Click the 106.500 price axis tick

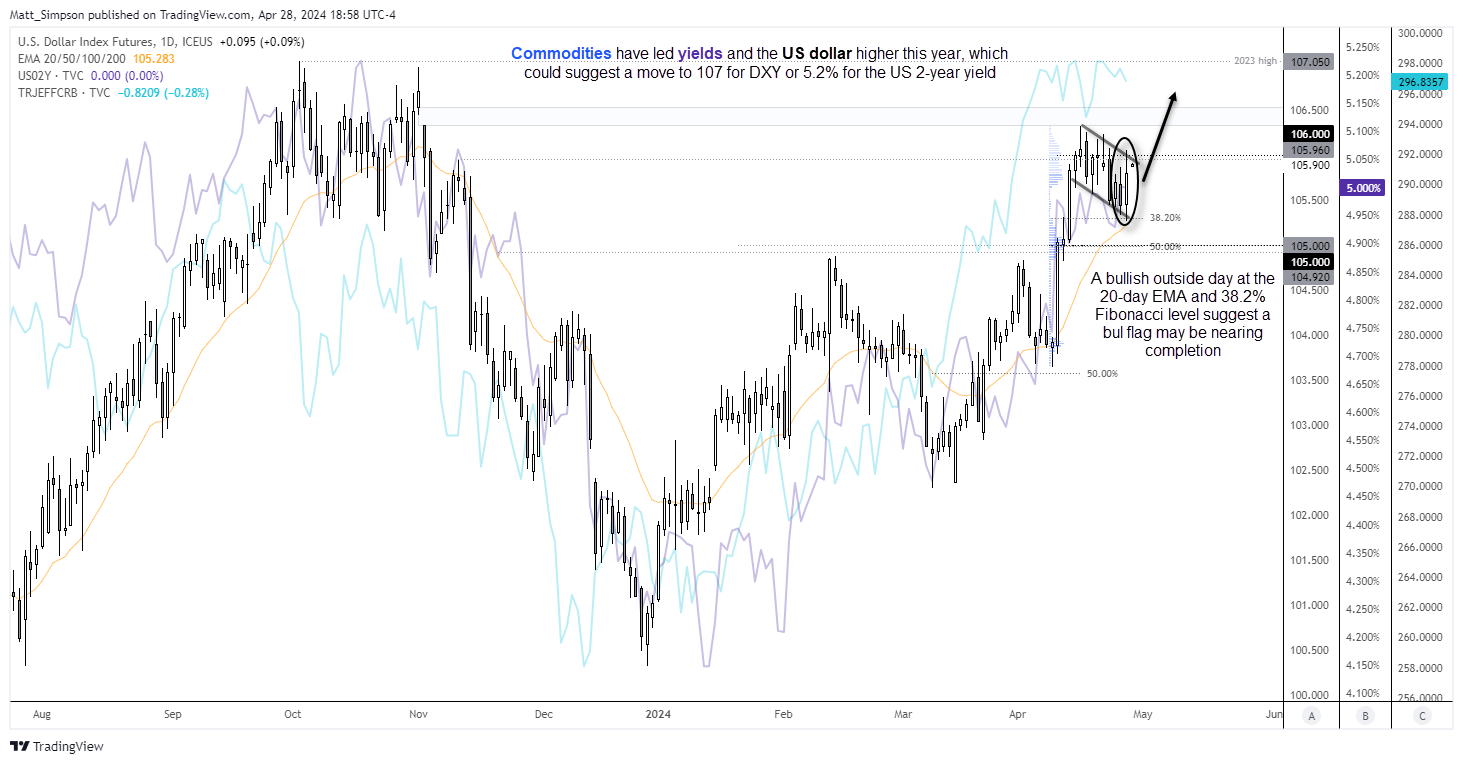(x=1309, y=110)
